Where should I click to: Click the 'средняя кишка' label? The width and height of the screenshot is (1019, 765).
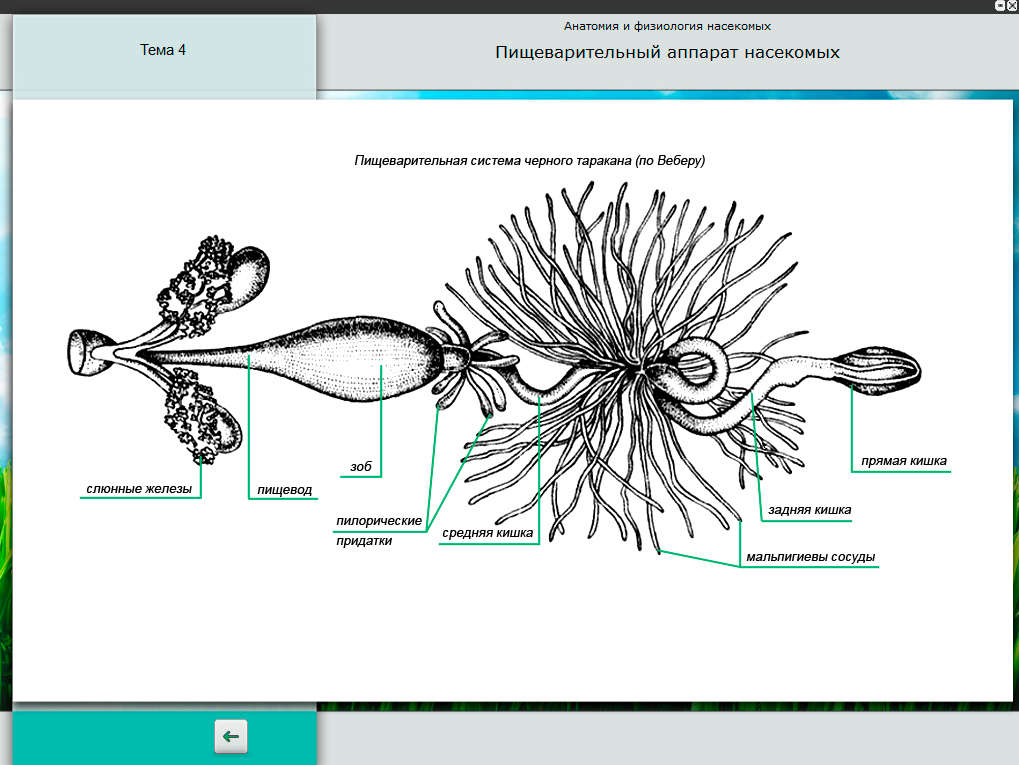coord(488,533)
